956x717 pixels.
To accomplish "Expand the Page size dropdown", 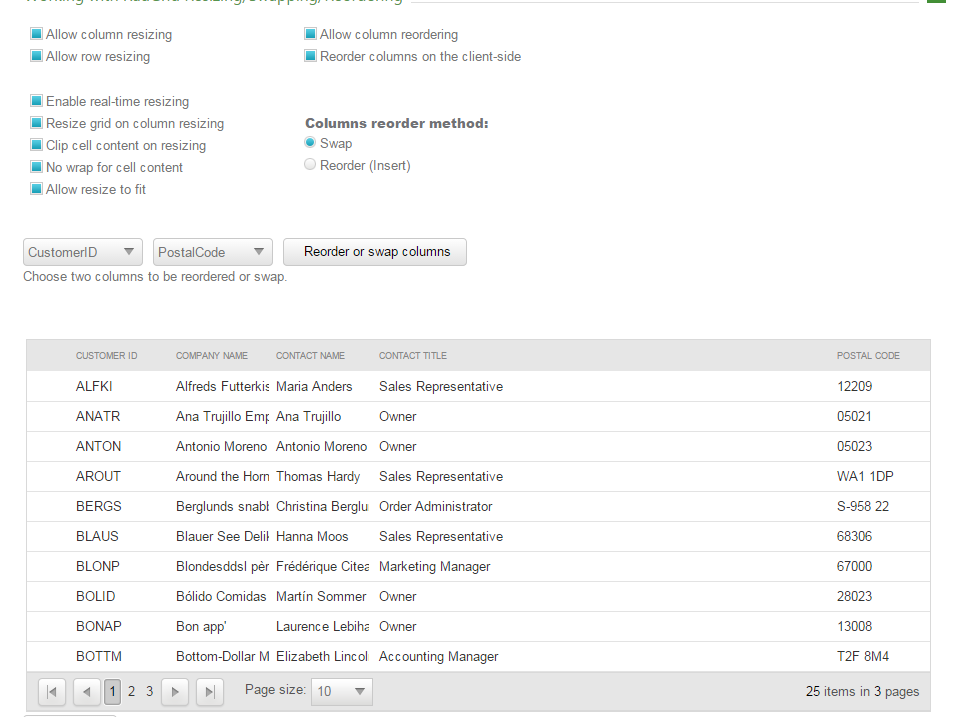I will coord(342,691).
